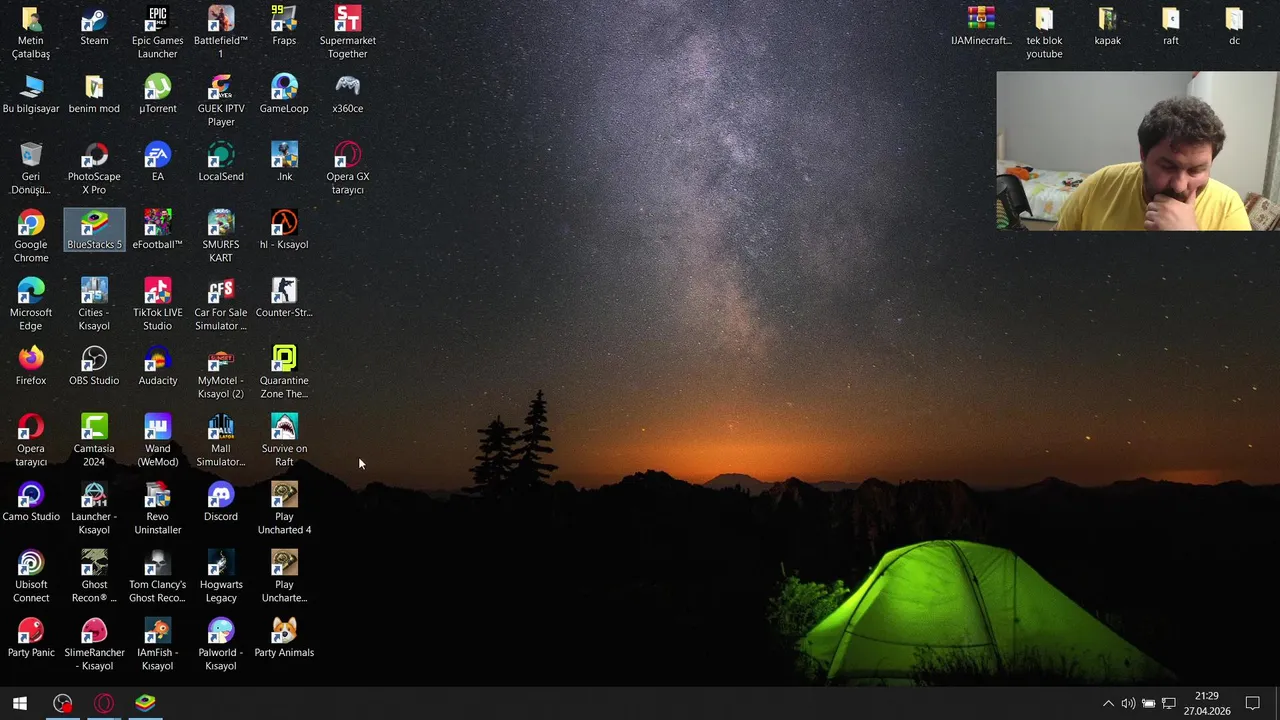
Task: Select the raft folder
Action: click(x=1171, y=26)
